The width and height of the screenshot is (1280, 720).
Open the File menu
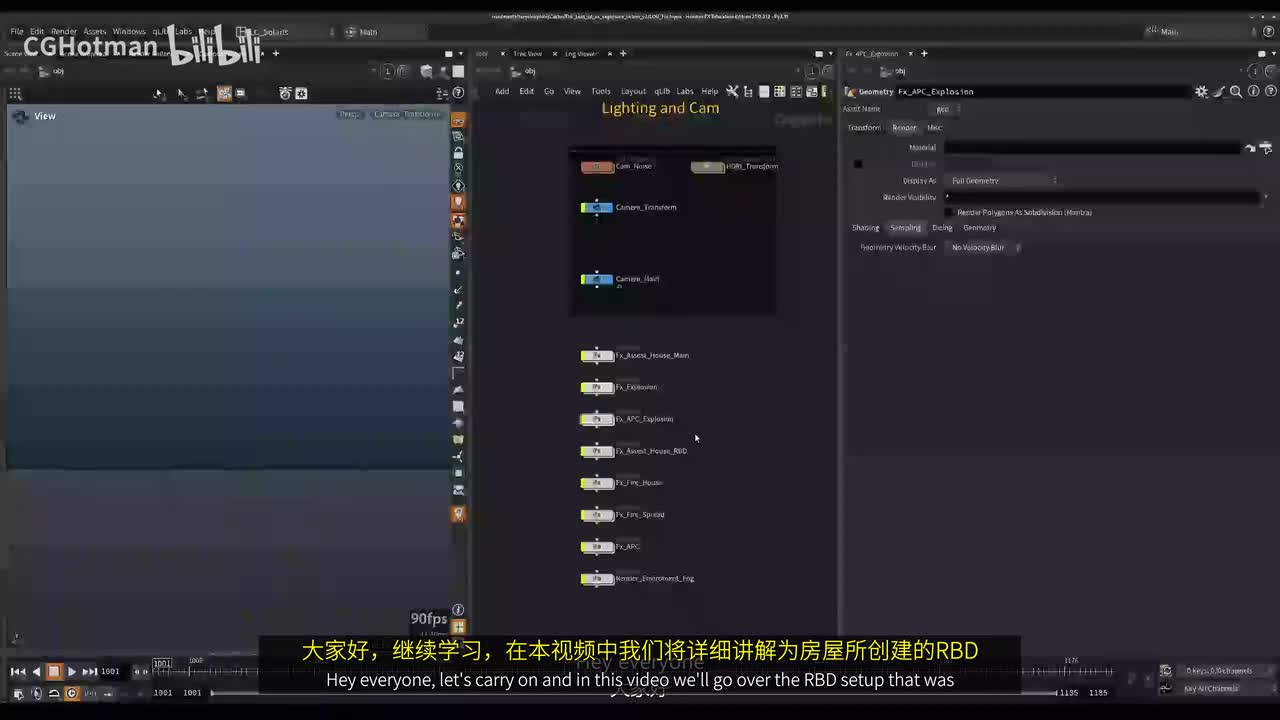pos(17,32)
